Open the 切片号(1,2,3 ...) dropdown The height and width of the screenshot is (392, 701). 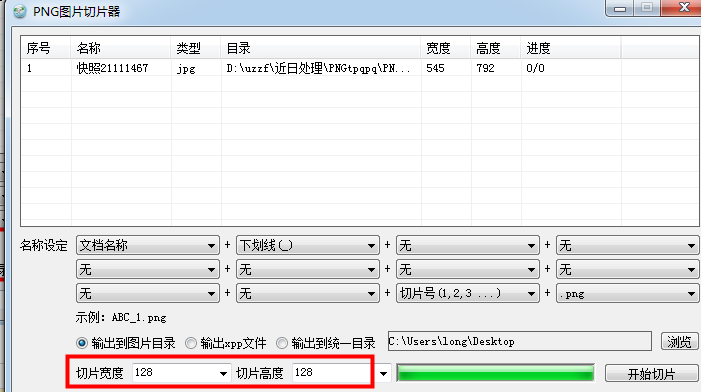[x=468, y=294]
